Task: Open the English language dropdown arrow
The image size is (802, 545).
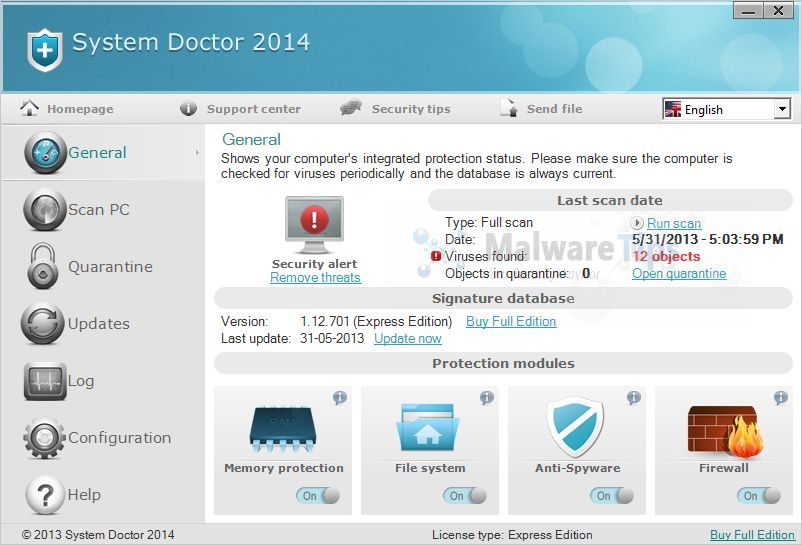Action: [x=782, y=109]
